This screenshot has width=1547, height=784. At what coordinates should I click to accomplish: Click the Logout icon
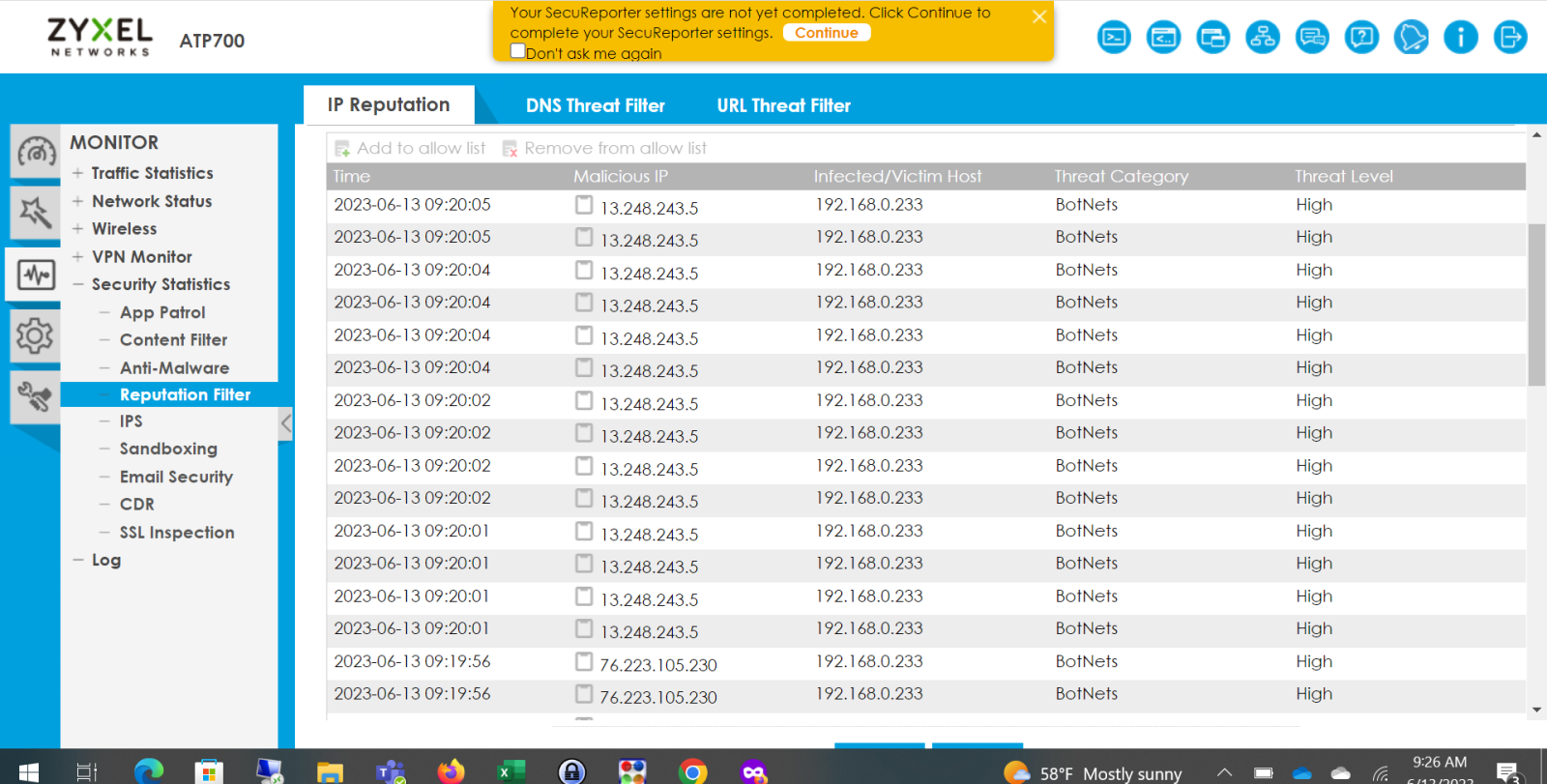click(1510, 38)
